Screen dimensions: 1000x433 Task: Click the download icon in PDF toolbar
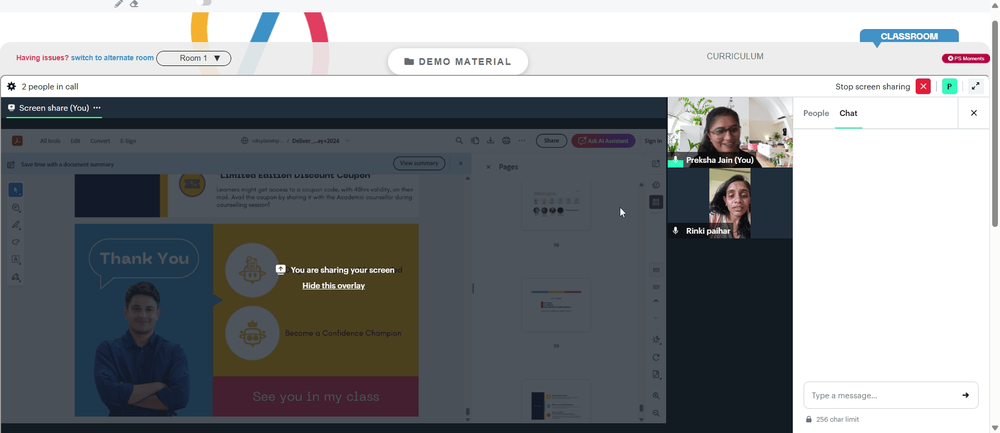click(x=490, y=141)
